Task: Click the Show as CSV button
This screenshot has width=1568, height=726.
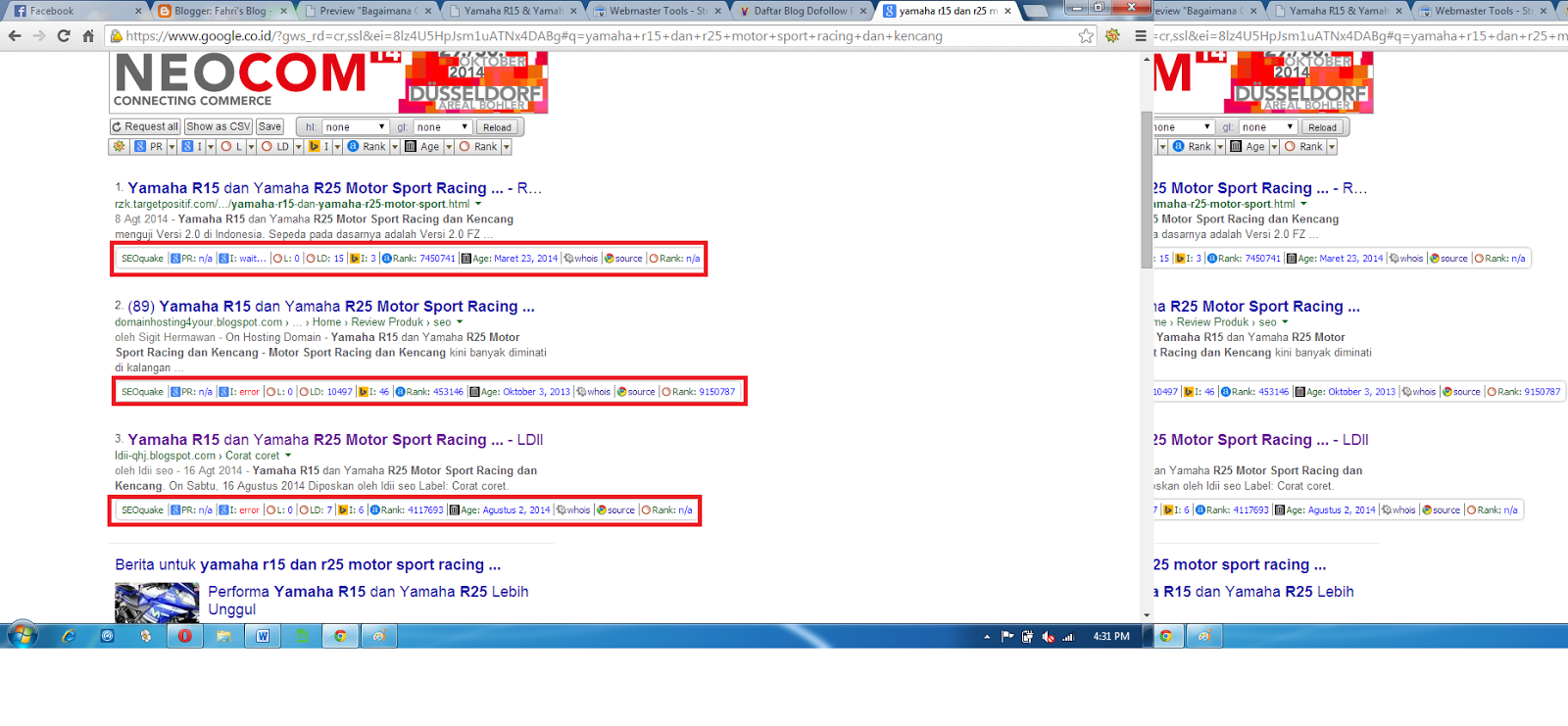Action: click(x=219, y=127)
